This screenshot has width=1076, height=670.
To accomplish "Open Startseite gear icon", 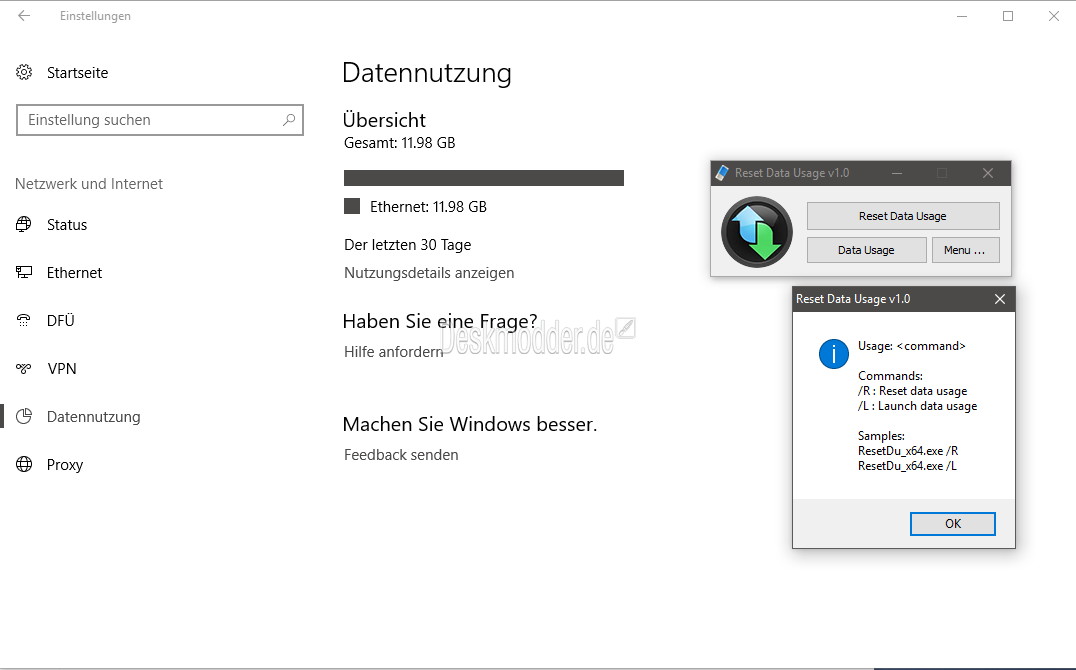I will pyautogui.click(x=24, y=72).
